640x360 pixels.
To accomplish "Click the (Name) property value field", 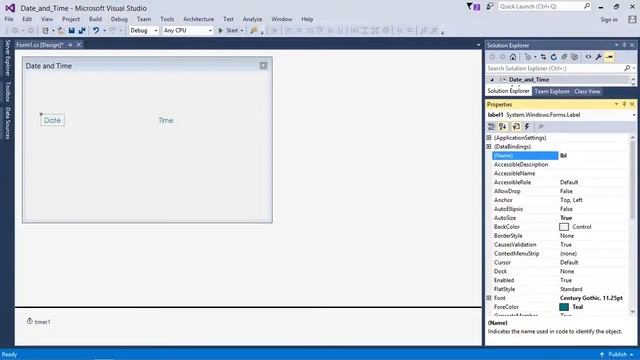I will point(594,156).
